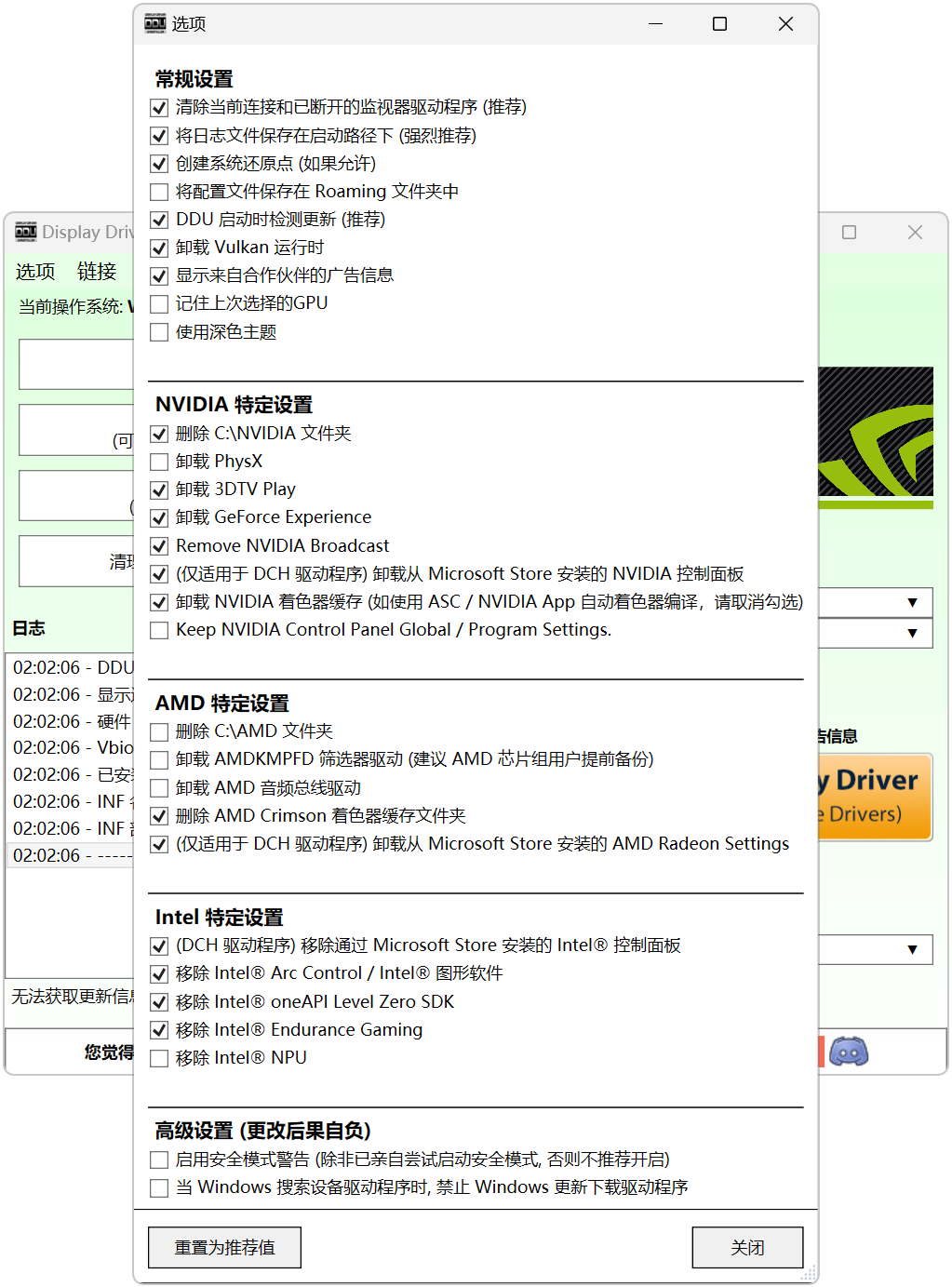The height and width of the screenshot is (1287, 952).
Task: Open the dropdown below the Driver ad banner
Action: (875, 949)
